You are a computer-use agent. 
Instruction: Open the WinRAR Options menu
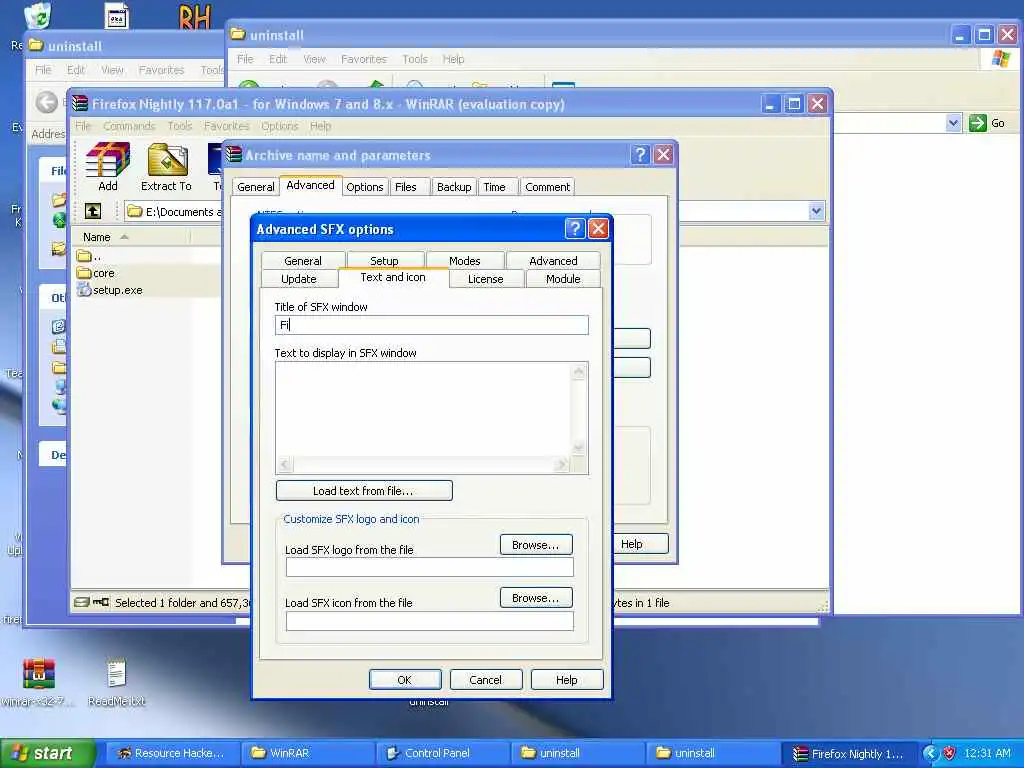(280, 126)
